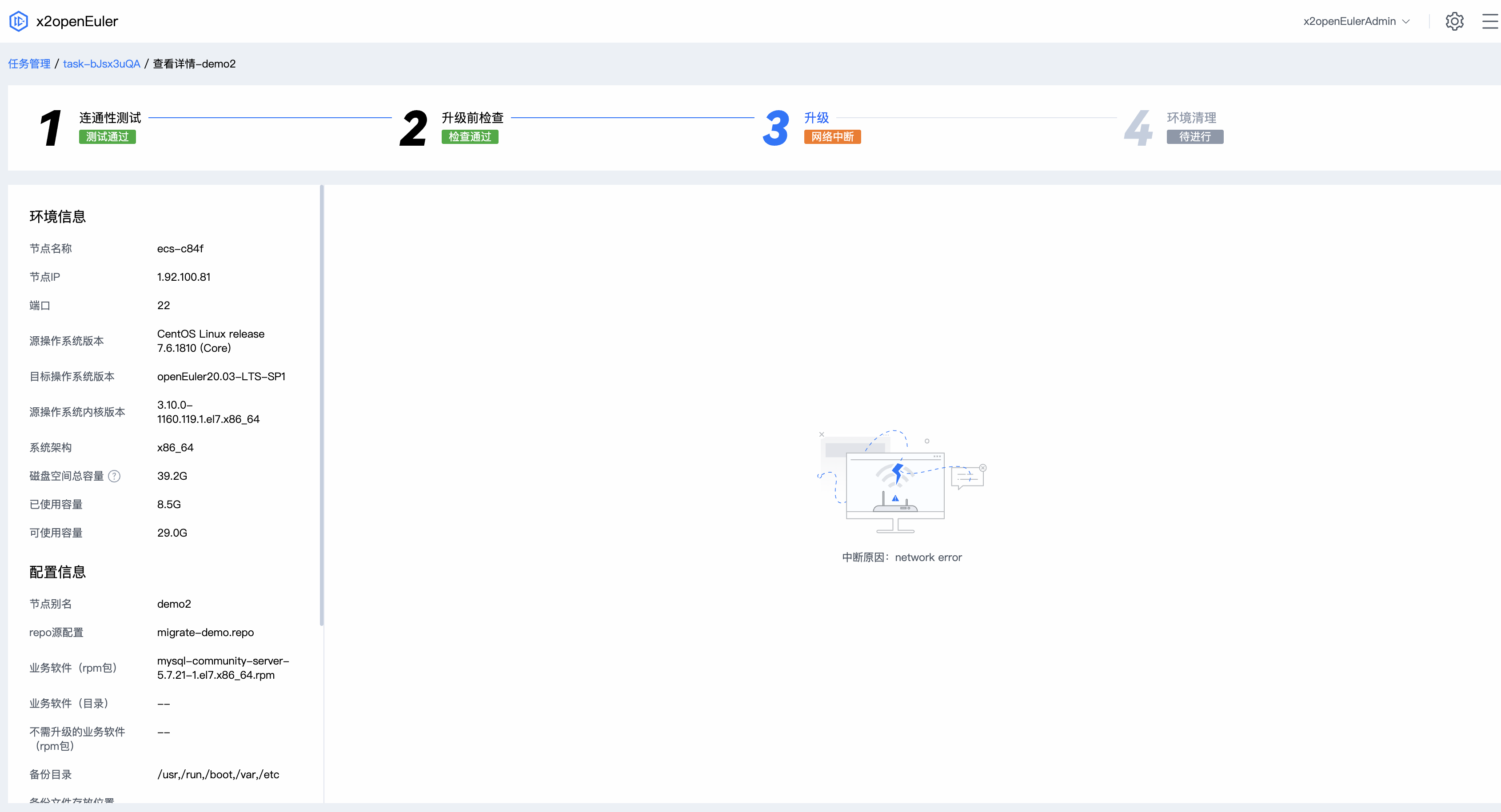The image size is (1501, 812).
Task: Open the hamburger menu icon
Action: tap(1490, 22)
